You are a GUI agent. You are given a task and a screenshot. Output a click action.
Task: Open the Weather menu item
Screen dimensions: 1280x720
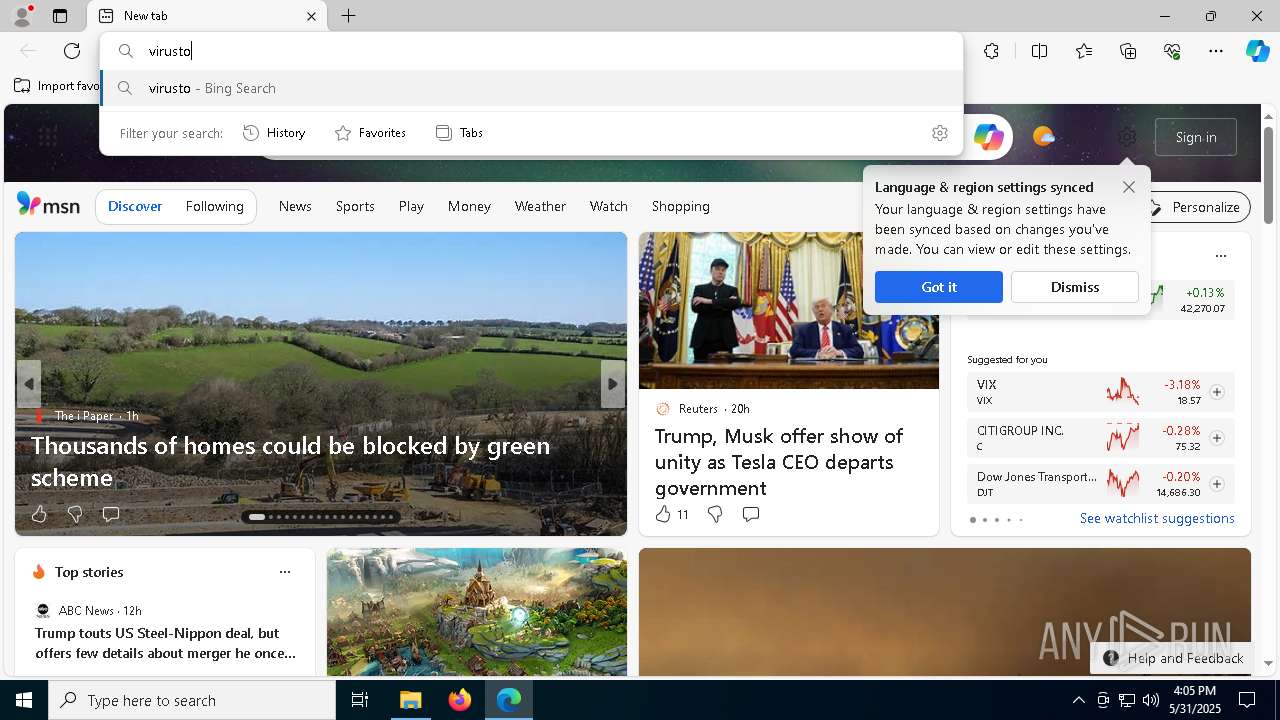pos(540,206)
